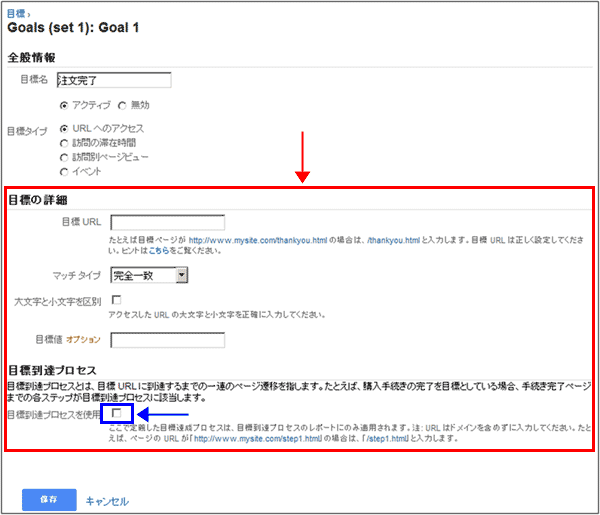Open the http://www.mysite.com/thankyou.html example link

tap(258, 240)
